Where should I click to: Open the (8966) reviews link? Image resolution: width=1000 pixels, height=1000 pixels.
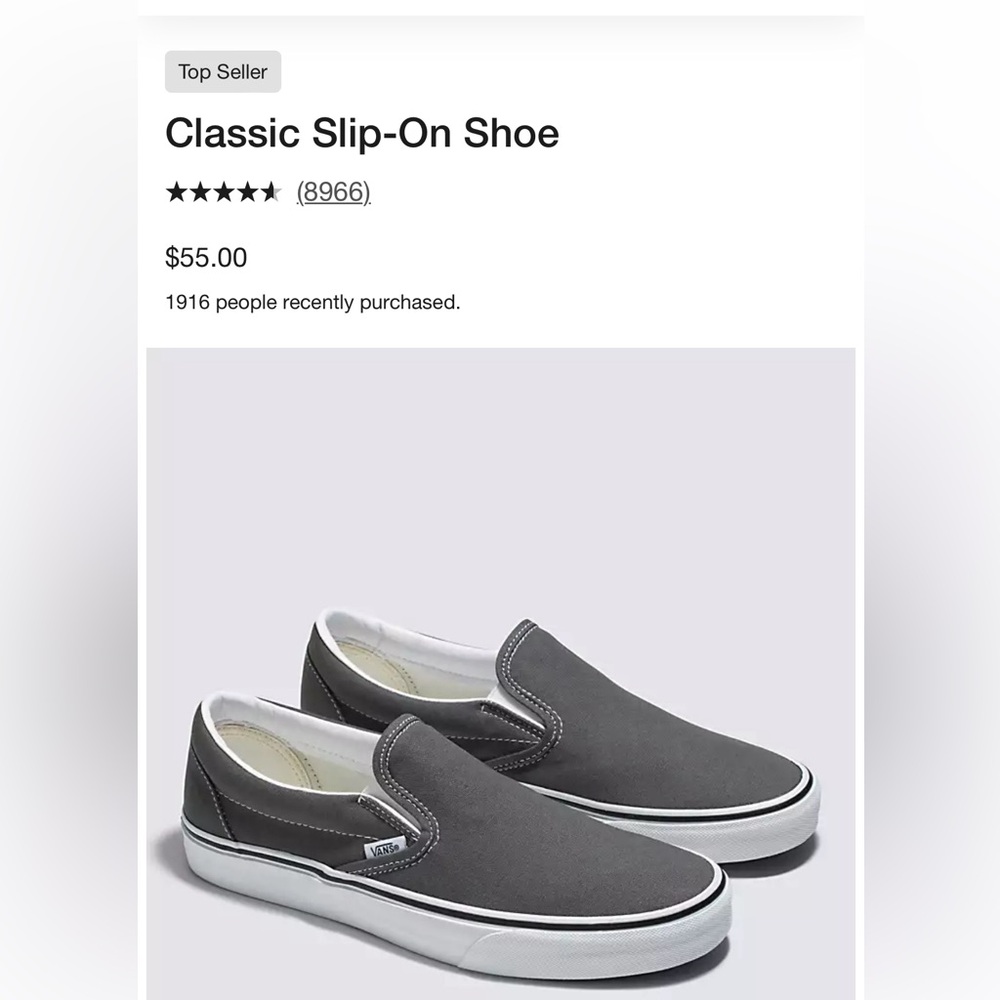tap(332, 192)
